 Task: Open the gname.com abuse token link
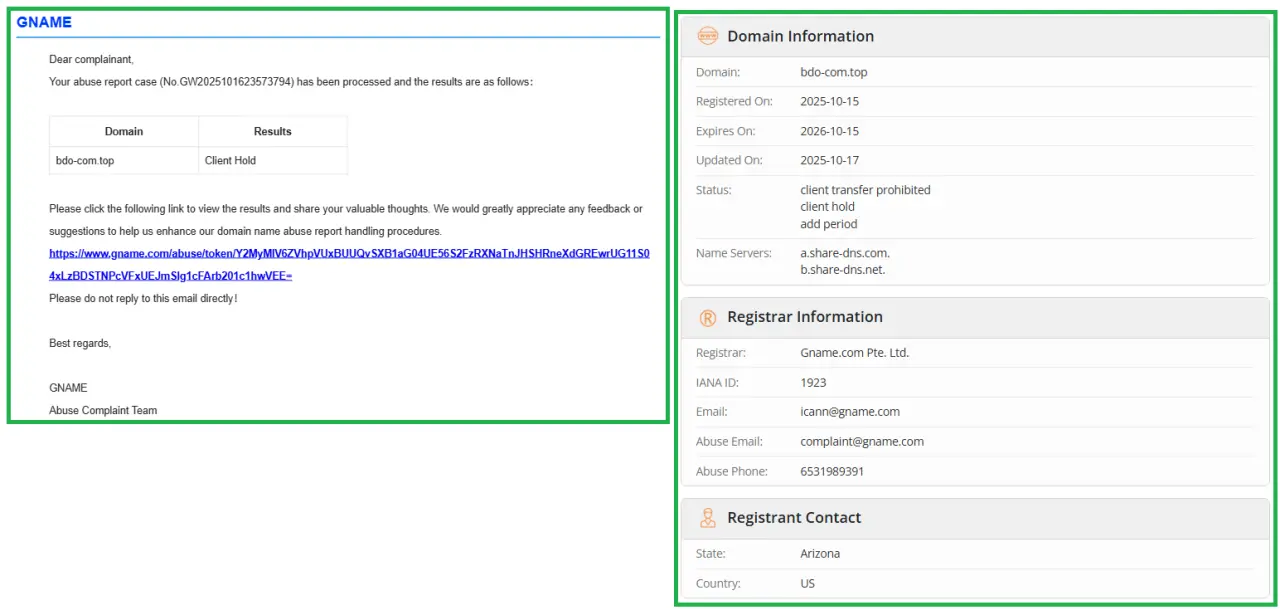349,264
